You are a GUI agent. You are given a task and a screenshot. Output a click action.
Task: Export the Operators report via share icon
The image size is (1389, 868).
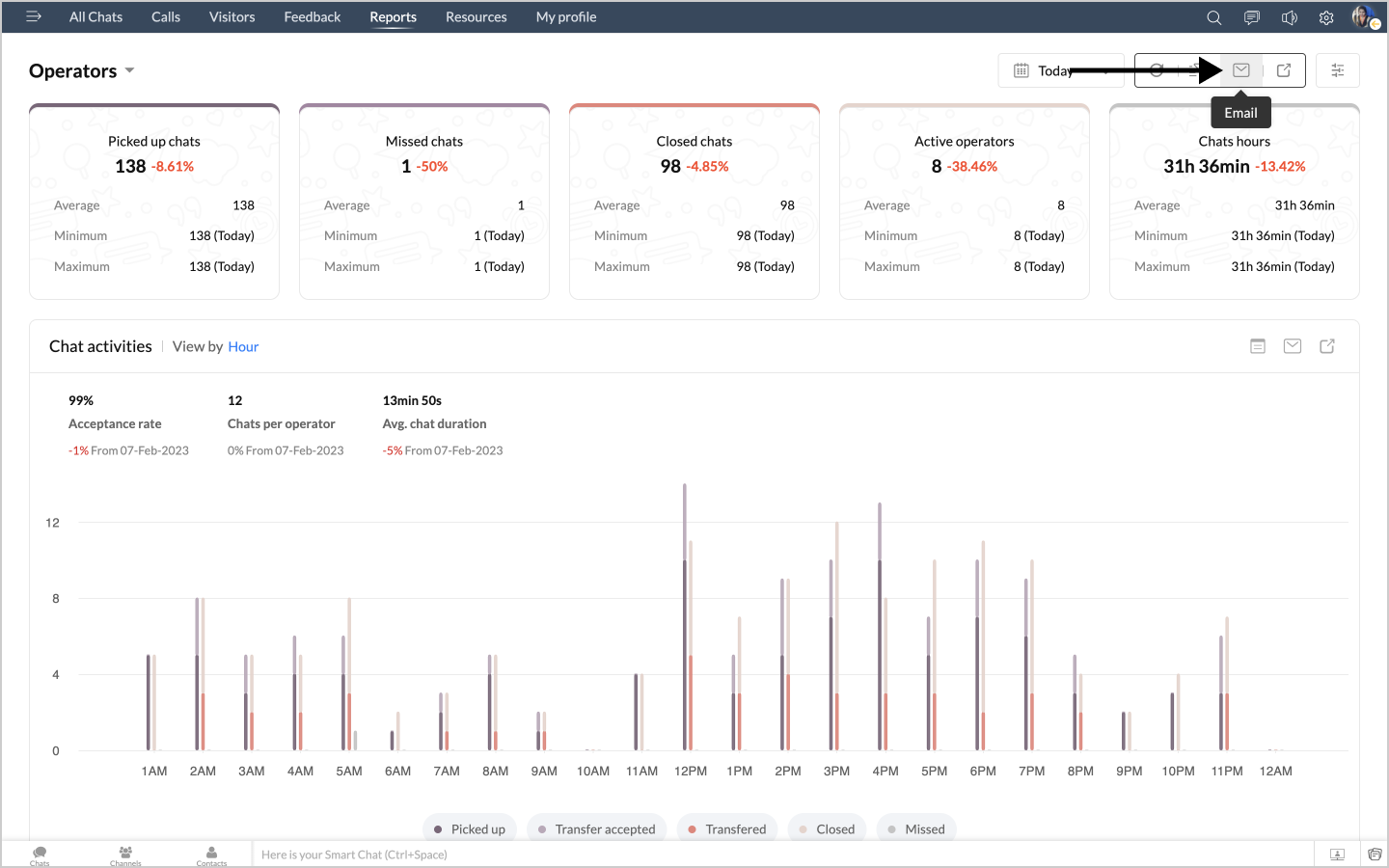(1284, 70)
